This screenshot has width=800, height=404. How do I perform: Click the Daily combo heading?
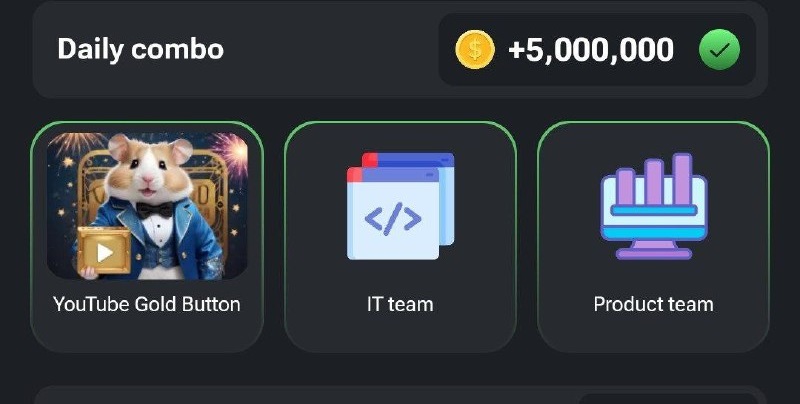click(140, 49)
